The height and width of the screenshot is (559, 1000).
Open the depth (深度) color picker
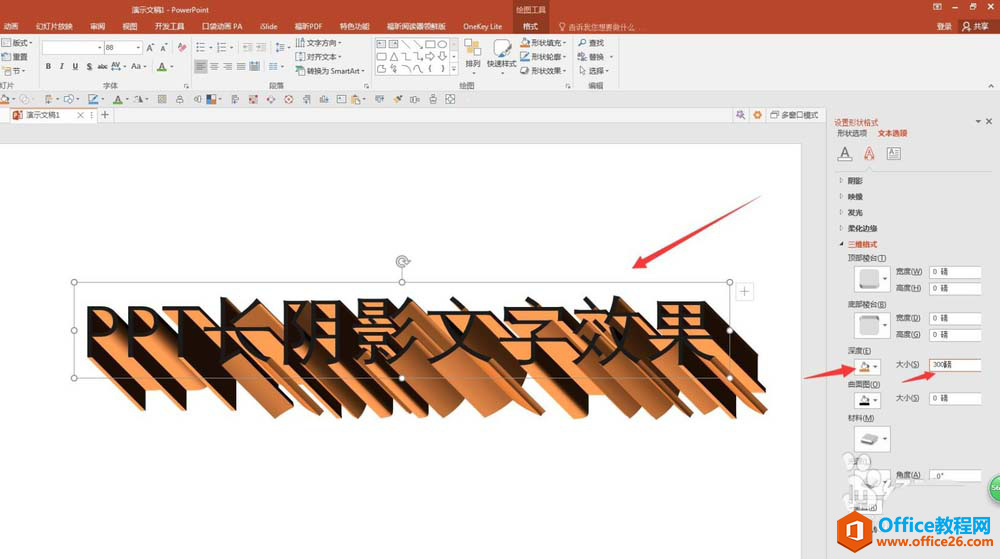[x=866, y=366]
